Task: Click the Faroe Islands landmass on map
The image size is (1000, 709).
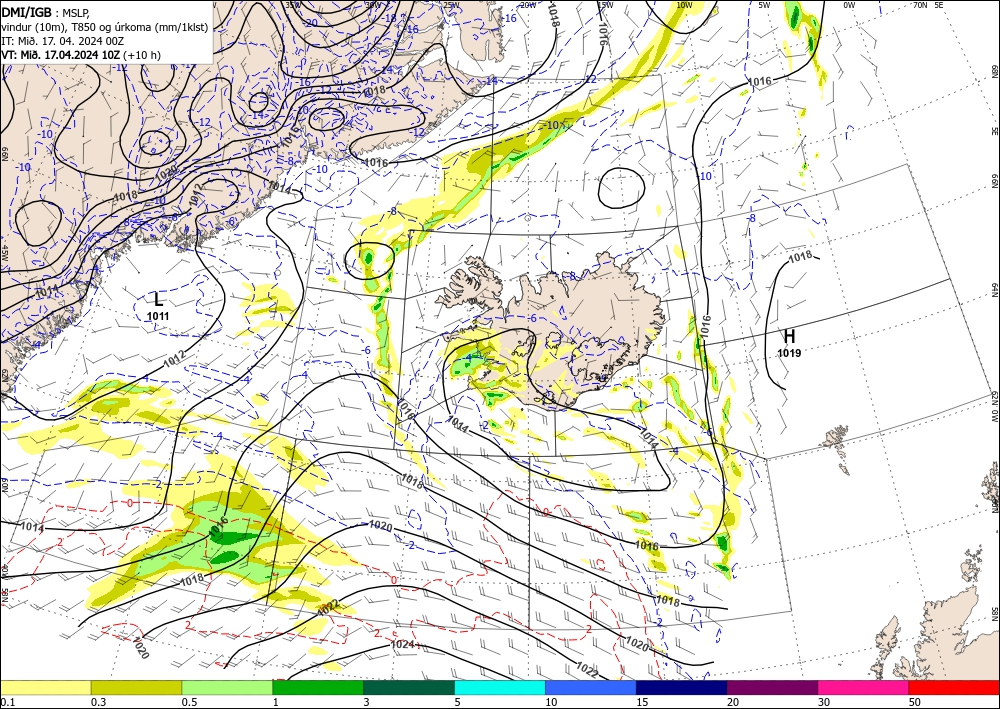Action: click(x=836, y=437)
